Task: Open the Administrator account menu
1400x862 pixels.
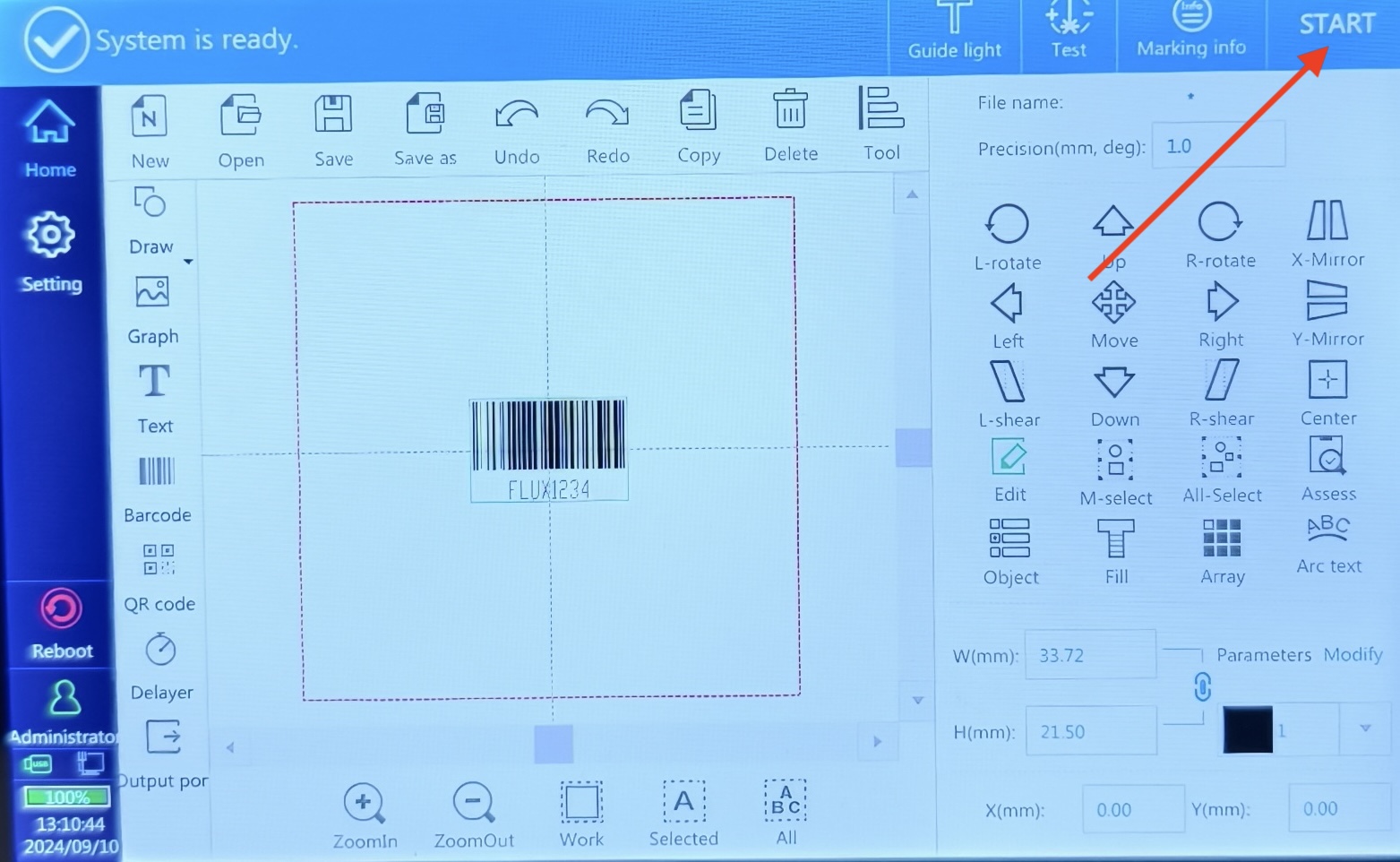Action: pyautogui.click(x=63, y=713)
